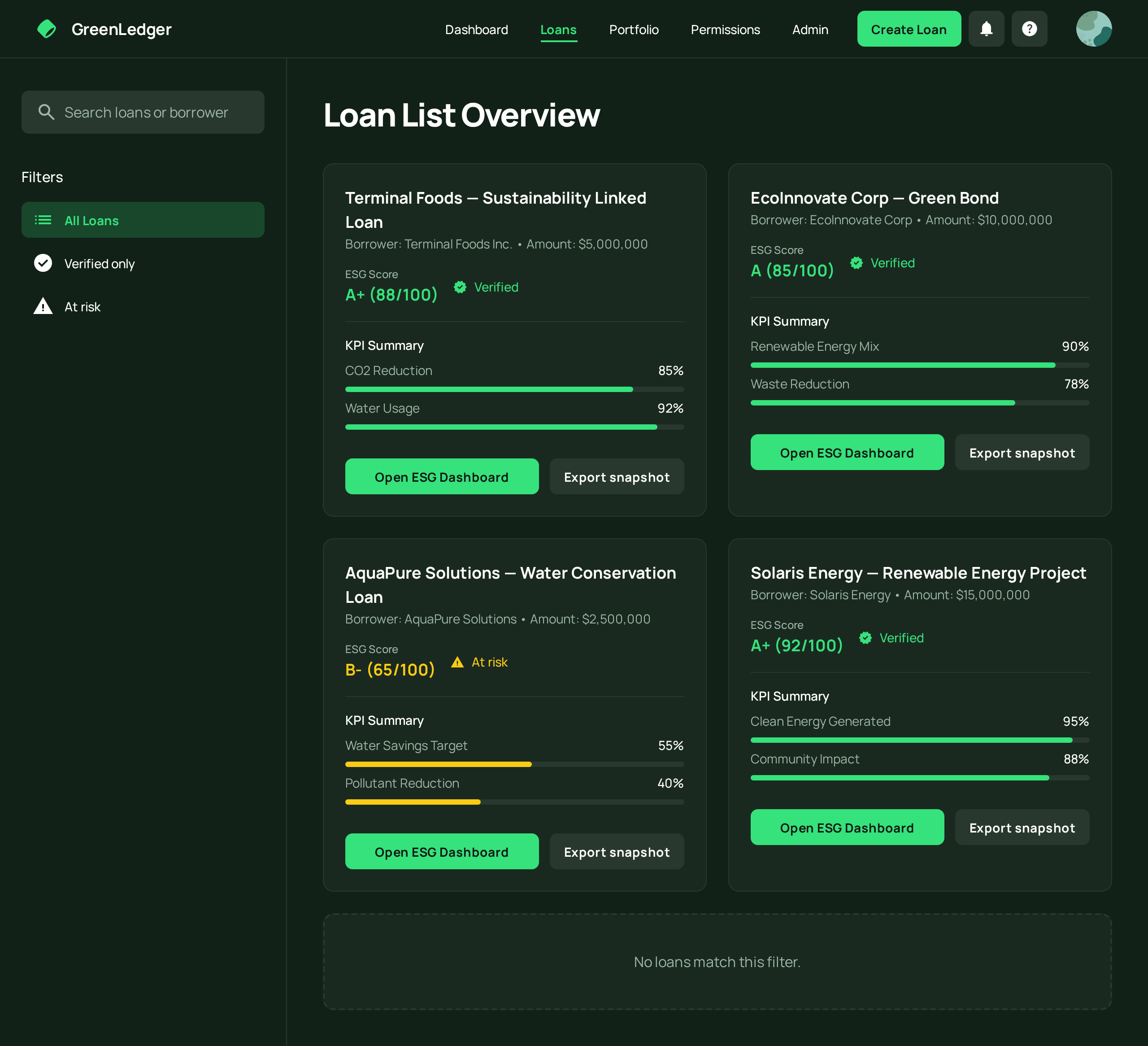The height and width of the screenshot is (1046, 1148).
Task: Toggle the Verified only filter
Action: [x=99, y=264]
